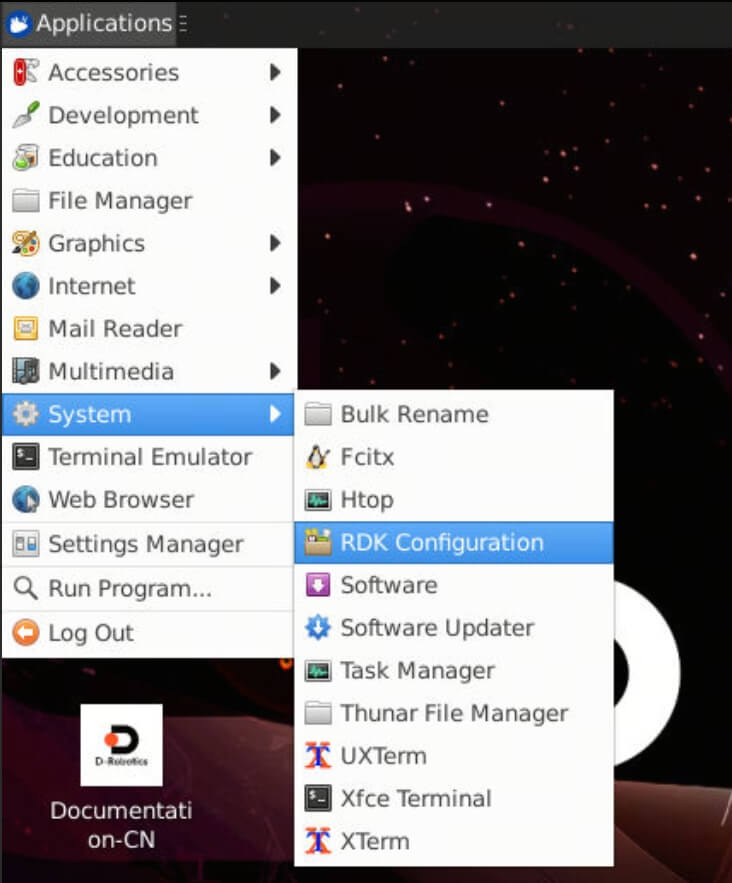The width and height of the screenshot is (732, 883).
Task: Click the RDK Configuration icon
Action: coord(317,543)
